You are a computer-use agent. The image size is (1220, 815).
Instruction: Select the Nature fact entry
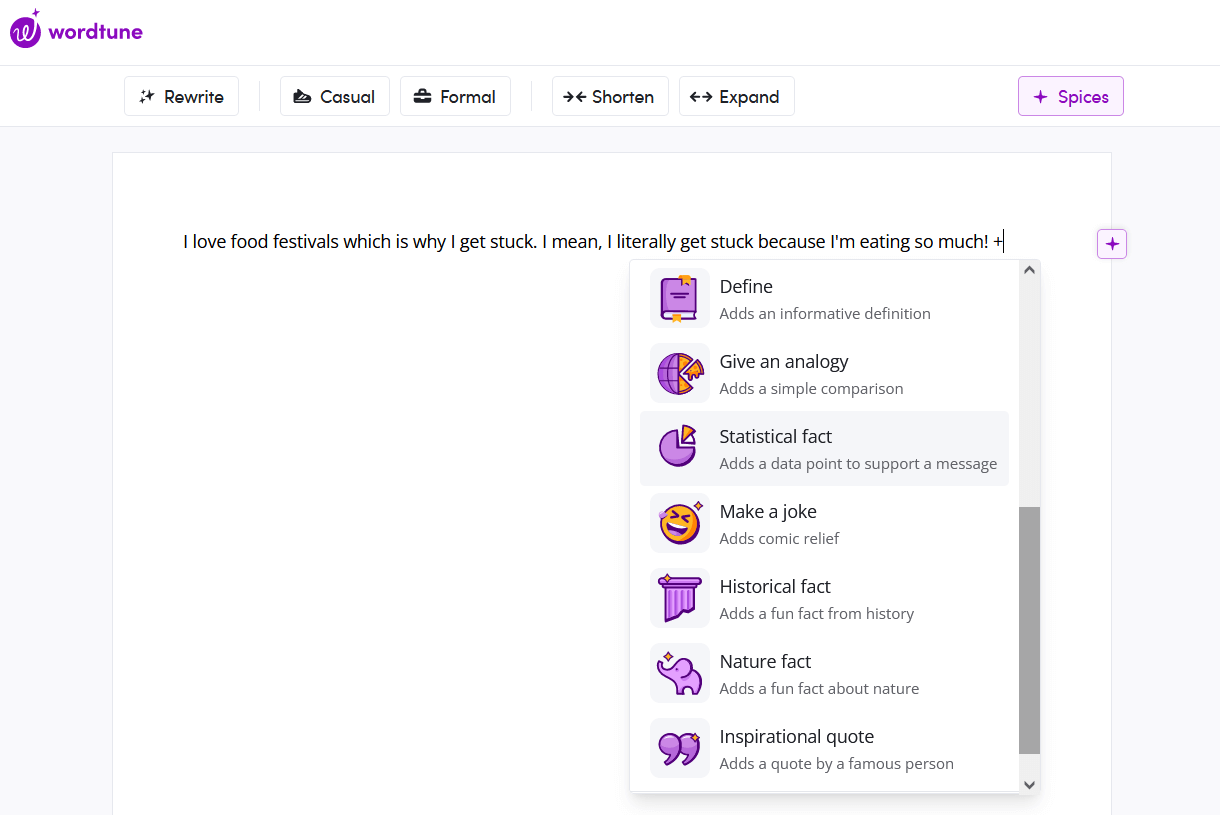click(x=824, y=673)
